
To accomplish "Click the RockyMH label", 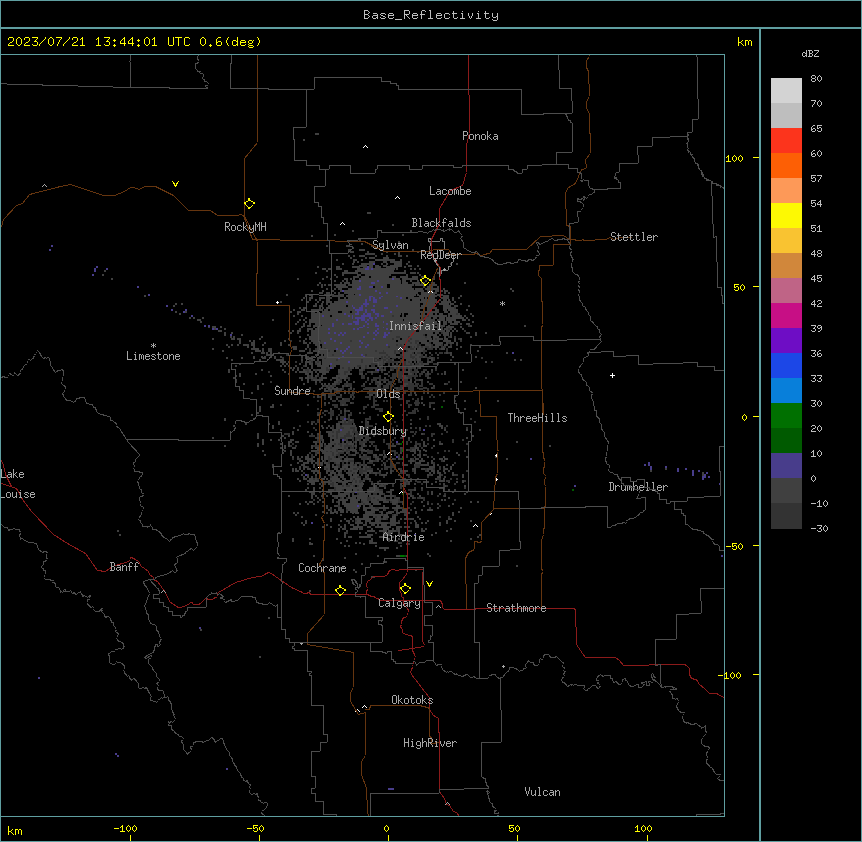I will (x=245, y=227).
